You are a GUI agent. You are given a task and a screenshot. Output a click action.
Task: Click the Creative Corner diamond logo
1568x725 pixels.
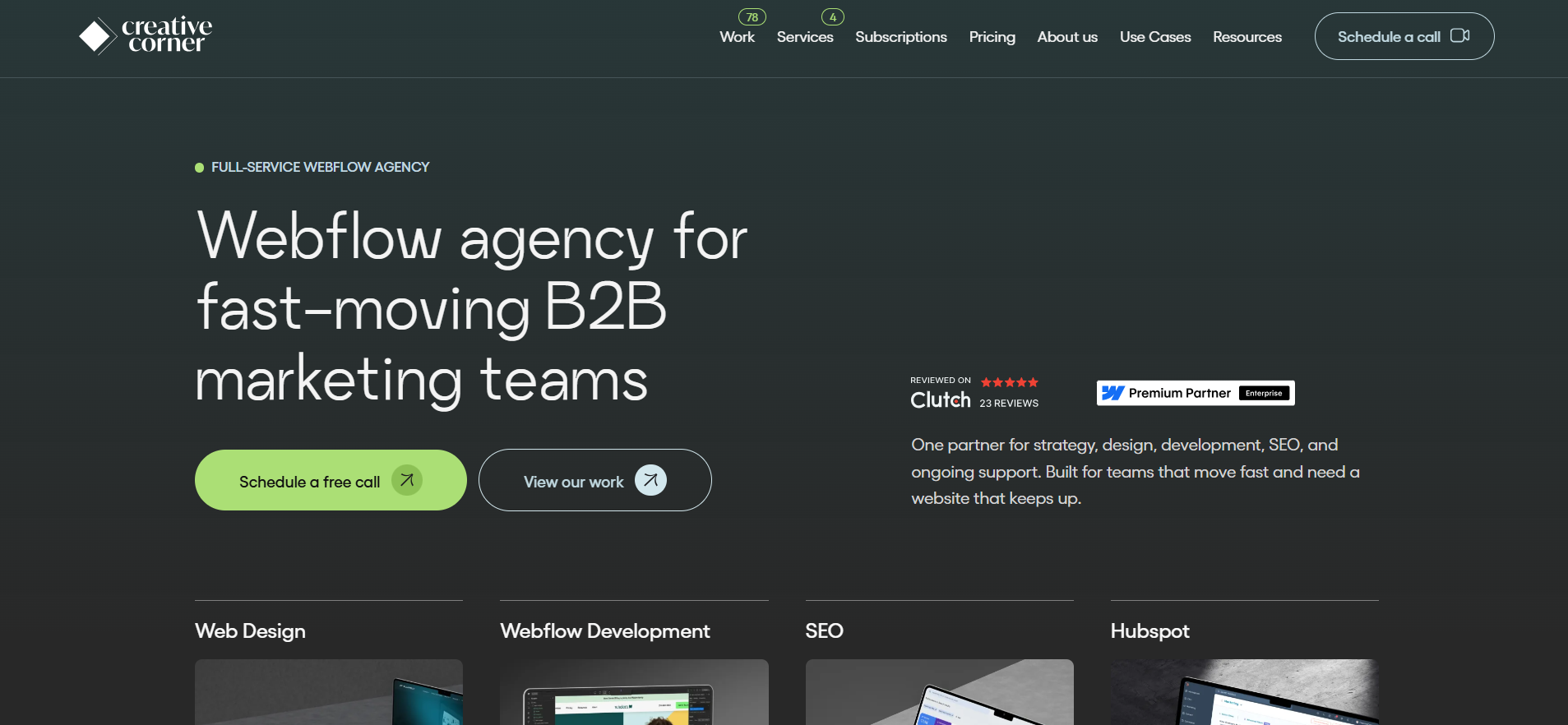[97, 36]
